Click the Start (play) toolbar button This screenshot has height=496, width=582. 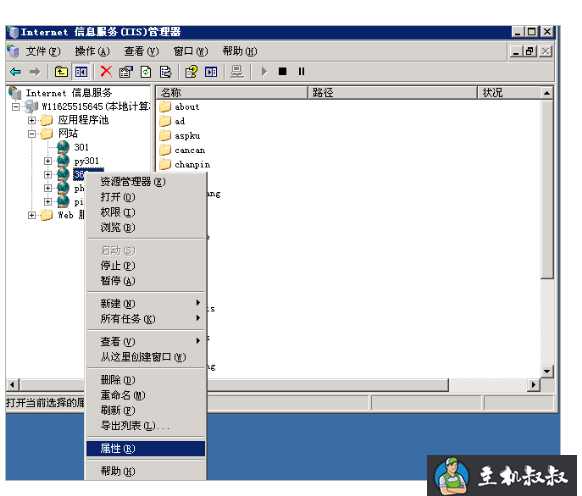pyautogui.click(x=264, y=71)
